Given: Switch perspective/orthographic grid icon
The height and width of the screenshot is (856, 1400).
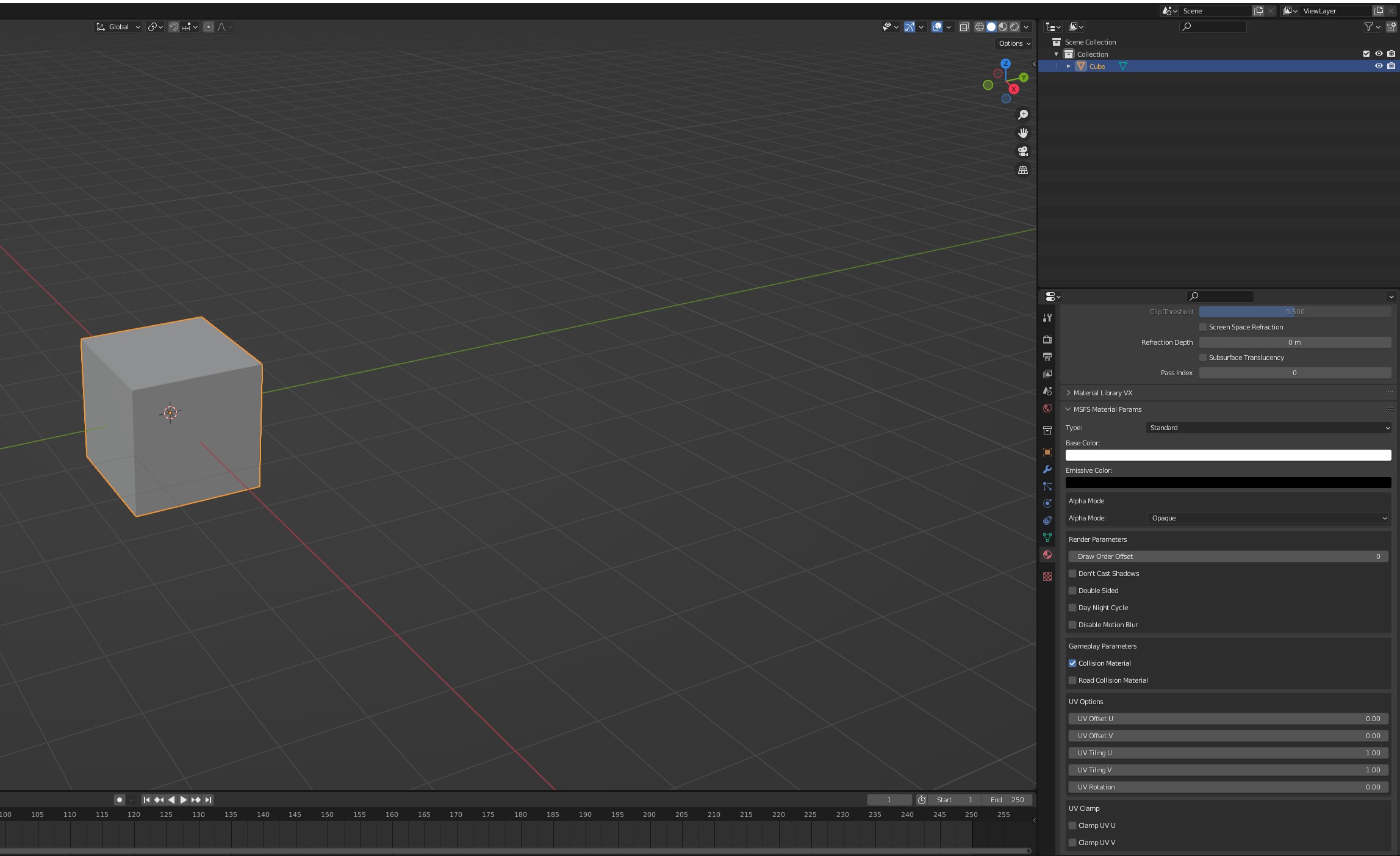Looking at the screenshot, I should tap(1023, 170).
